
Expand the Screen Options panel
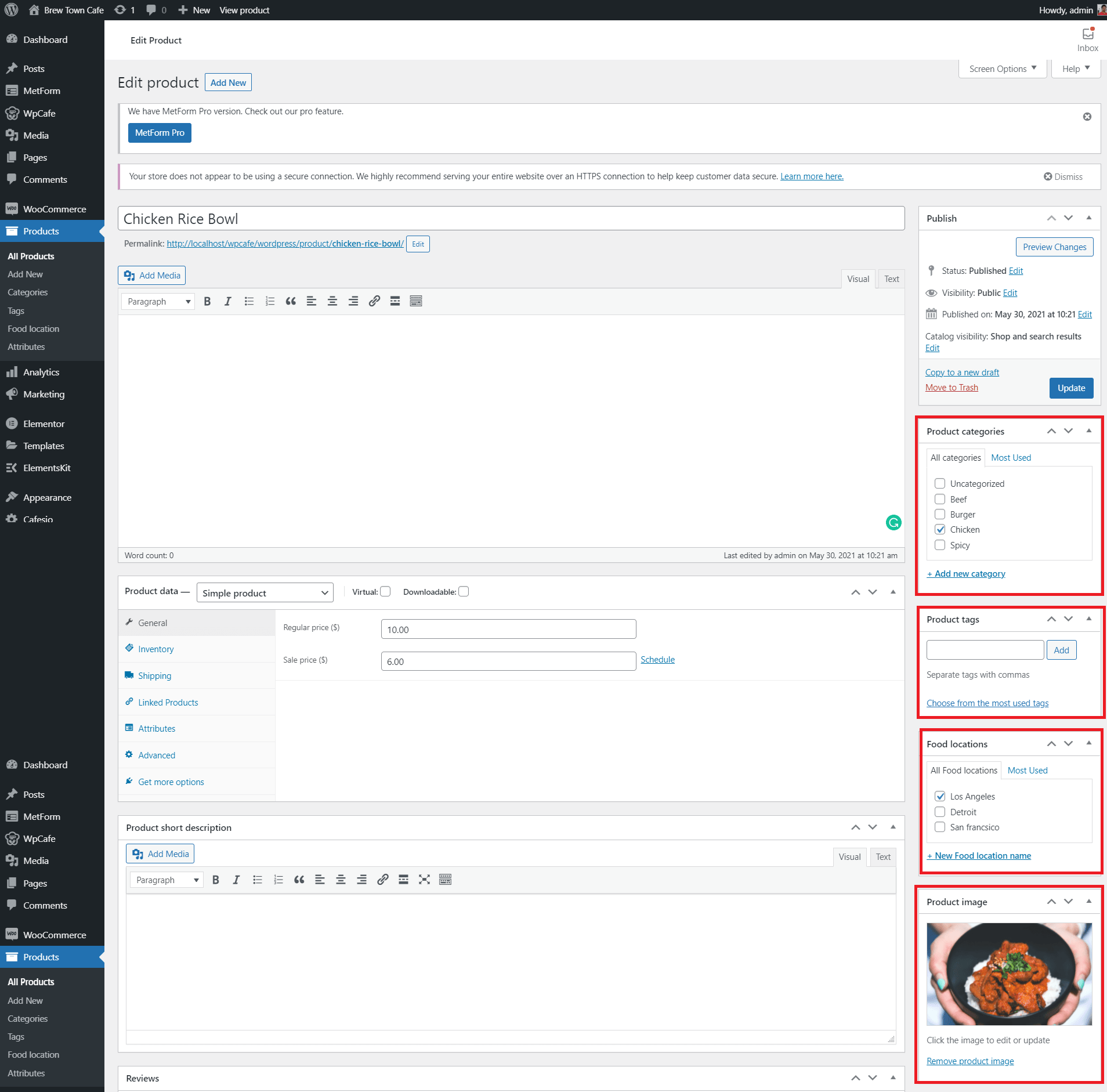pos(1002,68)
